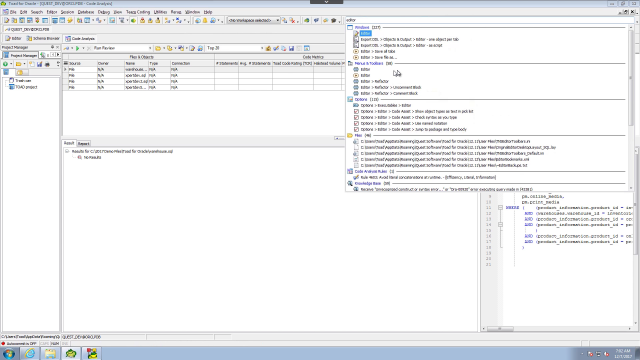Open the Team Coding menu

(138, 12)
